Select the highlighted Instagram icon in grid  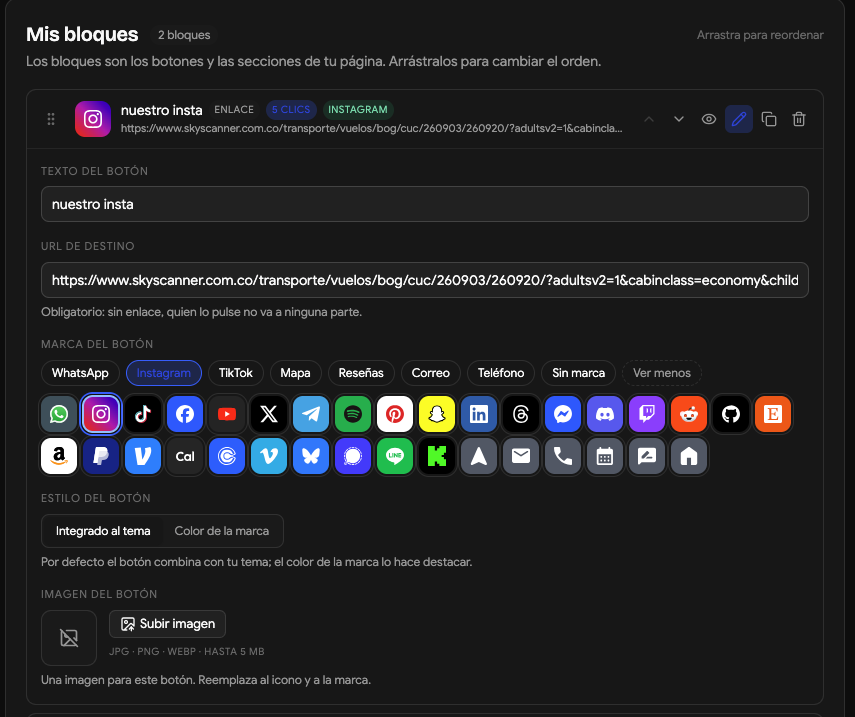tap(101, 414)
